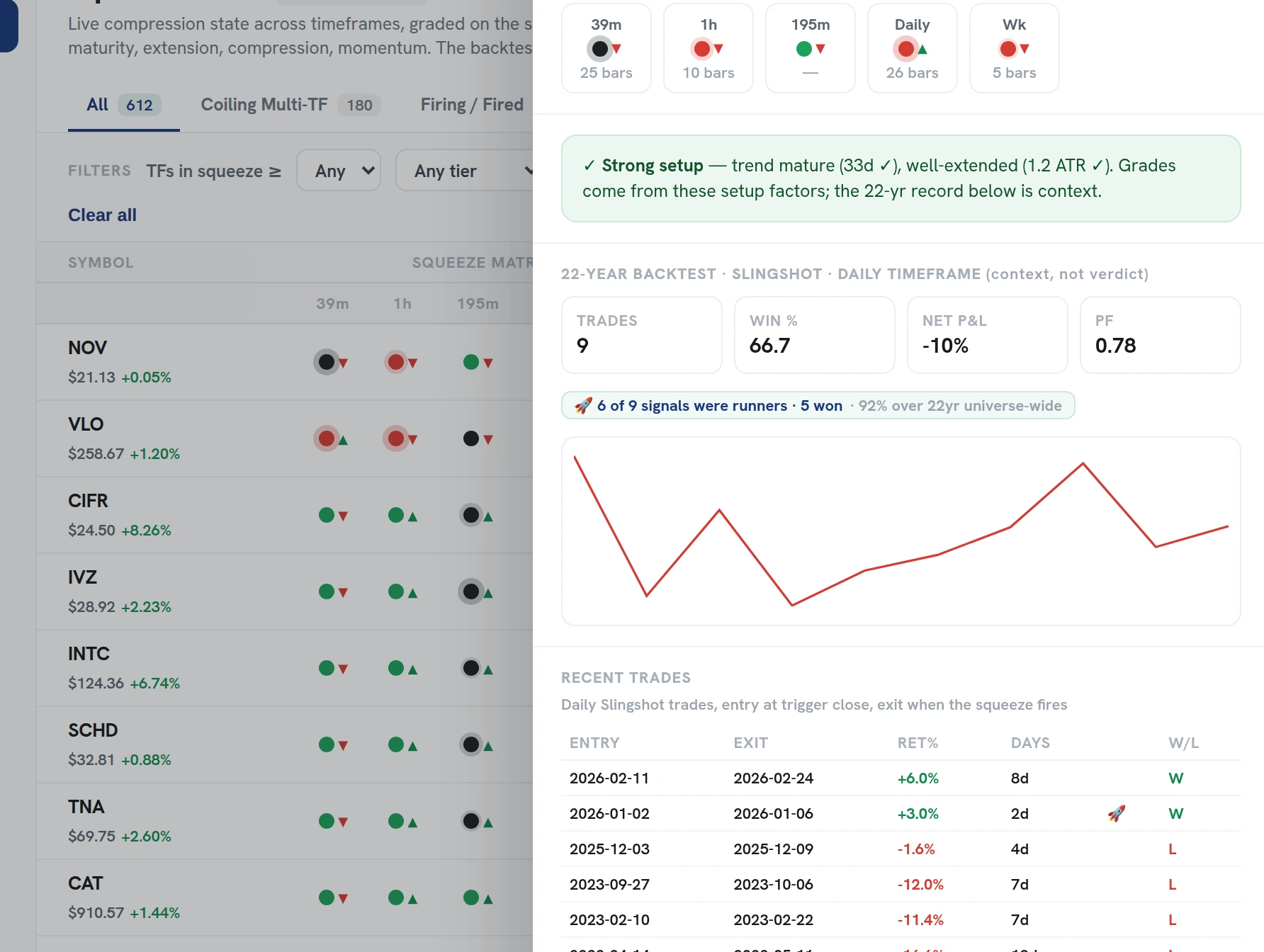Click the 2023-02-10 entry date
Image resolution: width=1264 pixels, height=952 pixels.
[x=609, y=919]
